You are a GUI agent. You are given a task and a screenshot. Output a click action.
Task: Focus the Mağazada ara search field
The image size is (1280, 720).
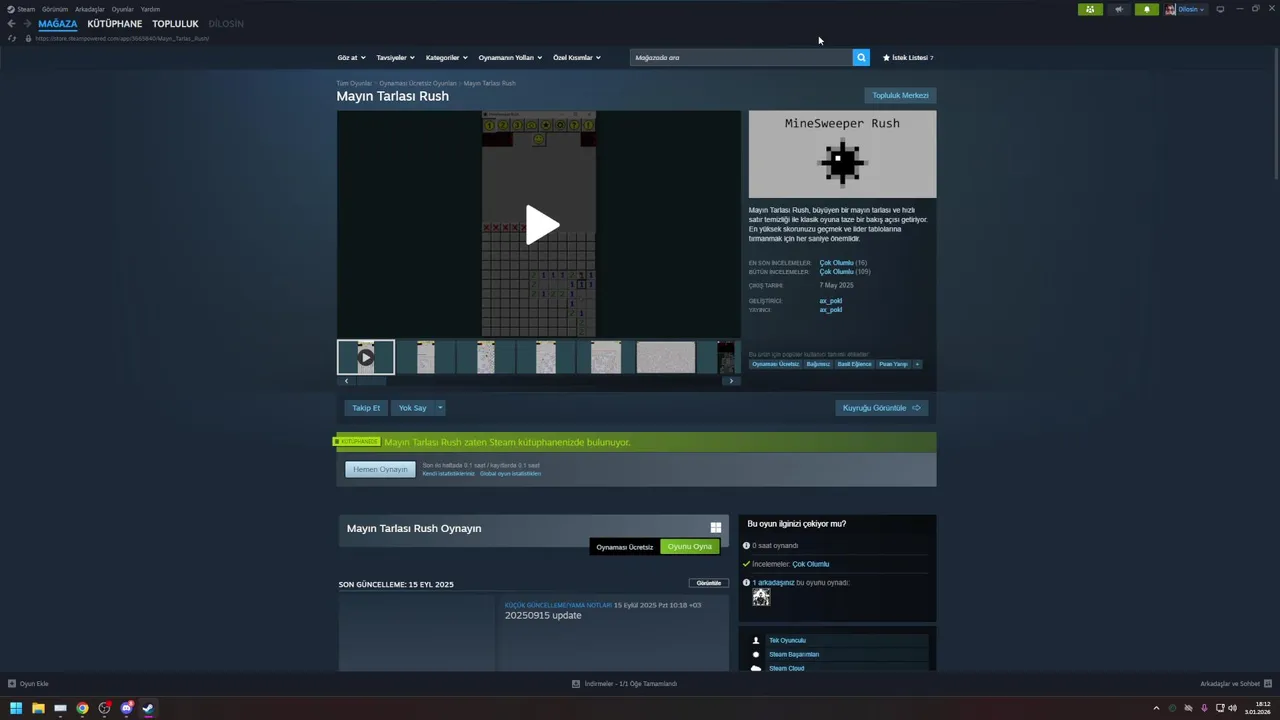[741, 57]
